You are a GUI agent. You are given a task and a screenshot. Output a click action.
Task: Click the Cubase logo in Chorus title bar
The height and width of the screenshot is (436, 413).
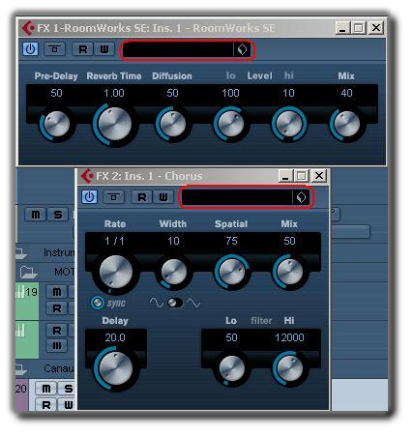[87, 176]
